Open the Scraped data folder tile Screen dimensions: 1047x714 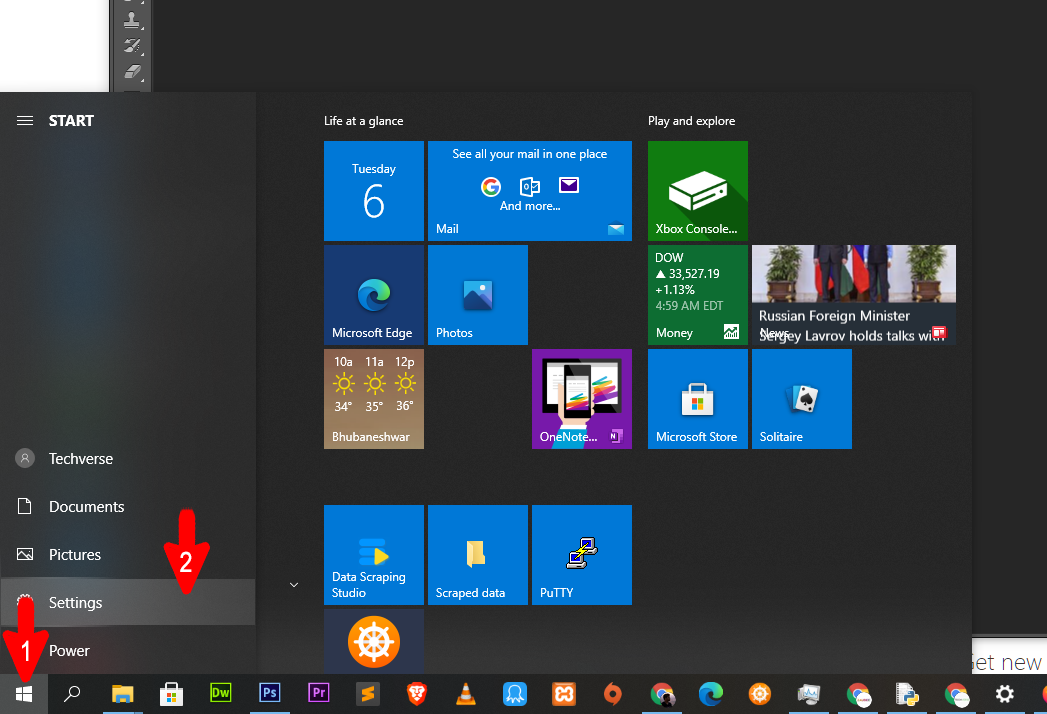coord(478,555)
